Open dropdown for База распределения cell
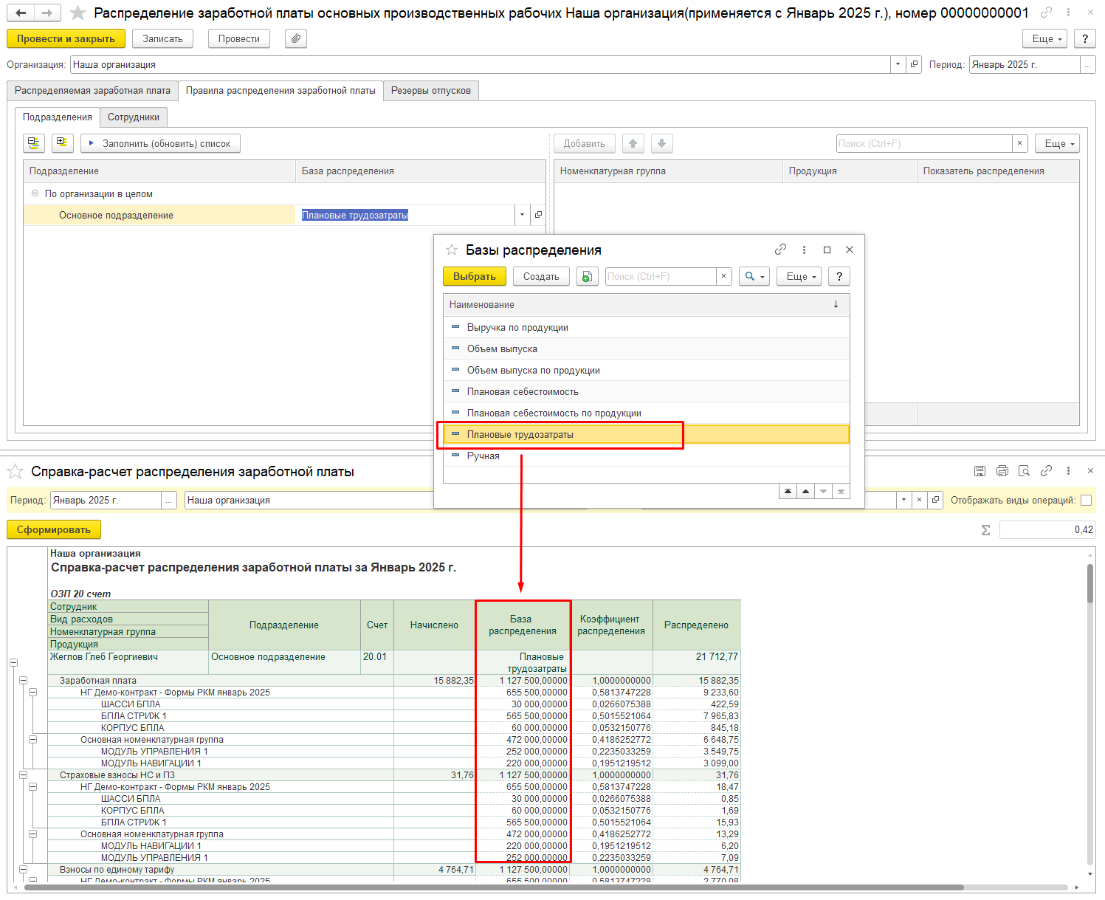The width and height of the screenshot is (1105, 900). [521, 215]
